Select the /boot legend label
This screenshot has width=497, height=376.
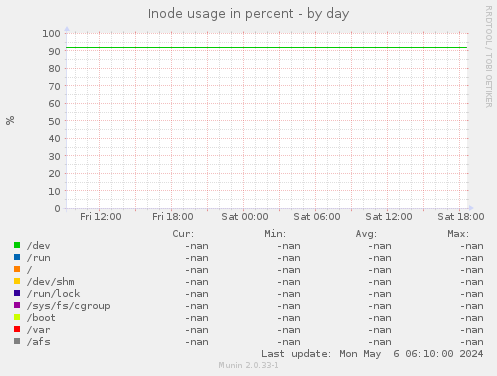[x=41, y=318]
